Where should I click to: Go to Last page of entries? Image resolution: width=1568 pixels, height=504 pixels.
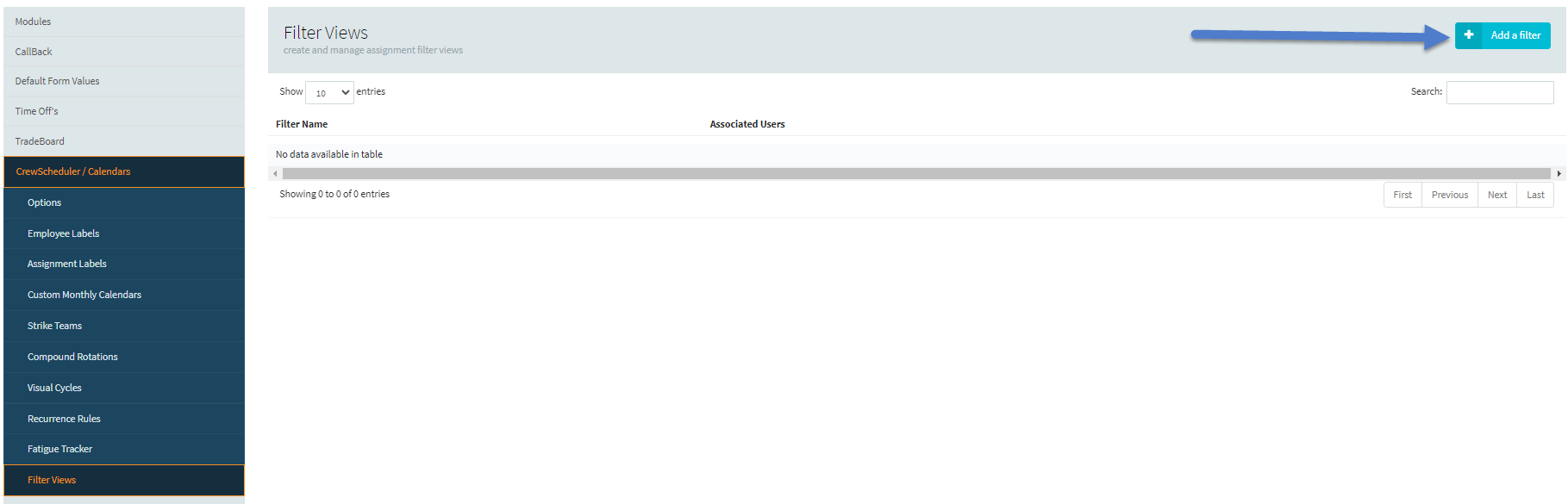(x=1535, y=195)
